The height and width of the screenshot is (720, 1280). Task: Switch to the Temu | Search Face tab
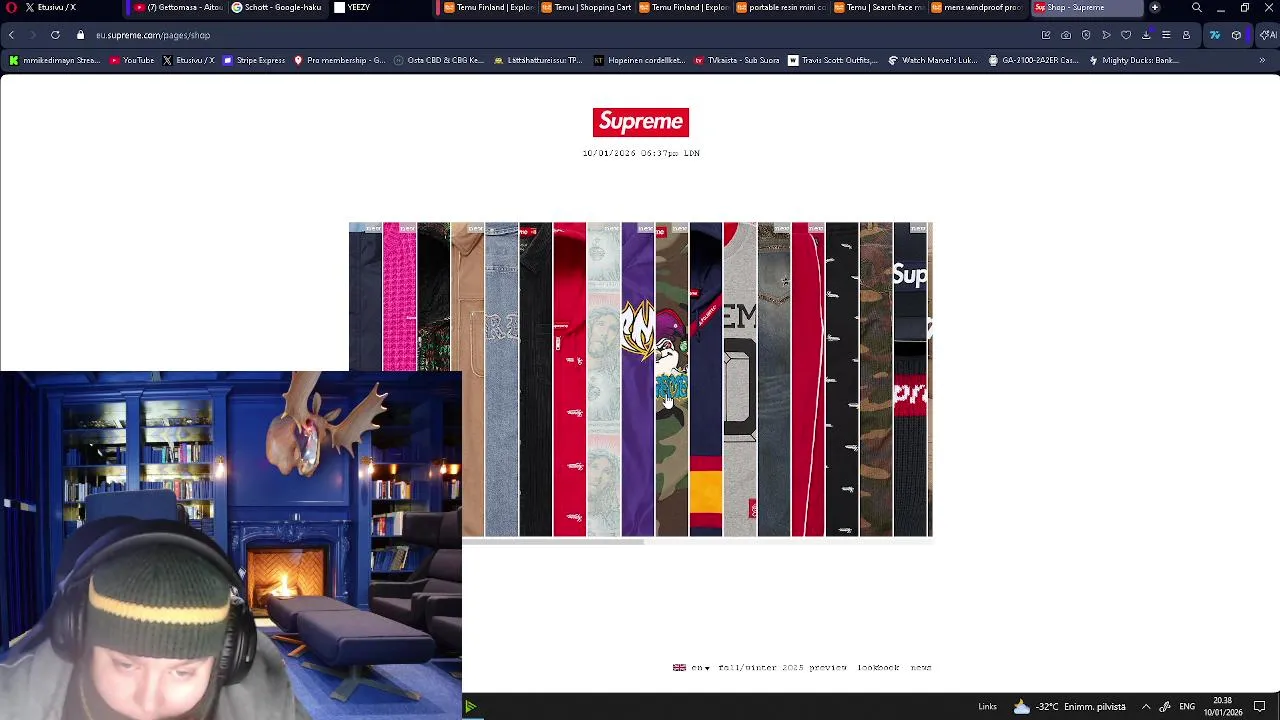[878, 7]
